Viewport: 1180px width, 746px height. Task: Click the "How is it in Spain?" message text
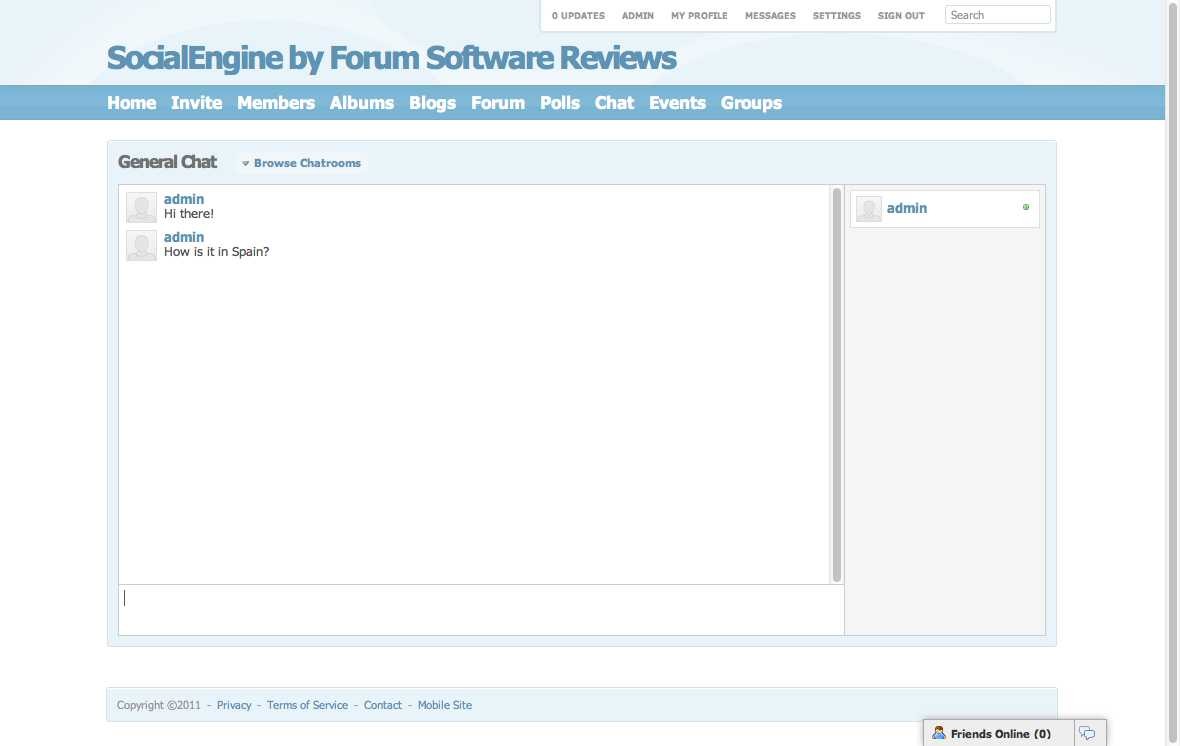coord(217,252)
